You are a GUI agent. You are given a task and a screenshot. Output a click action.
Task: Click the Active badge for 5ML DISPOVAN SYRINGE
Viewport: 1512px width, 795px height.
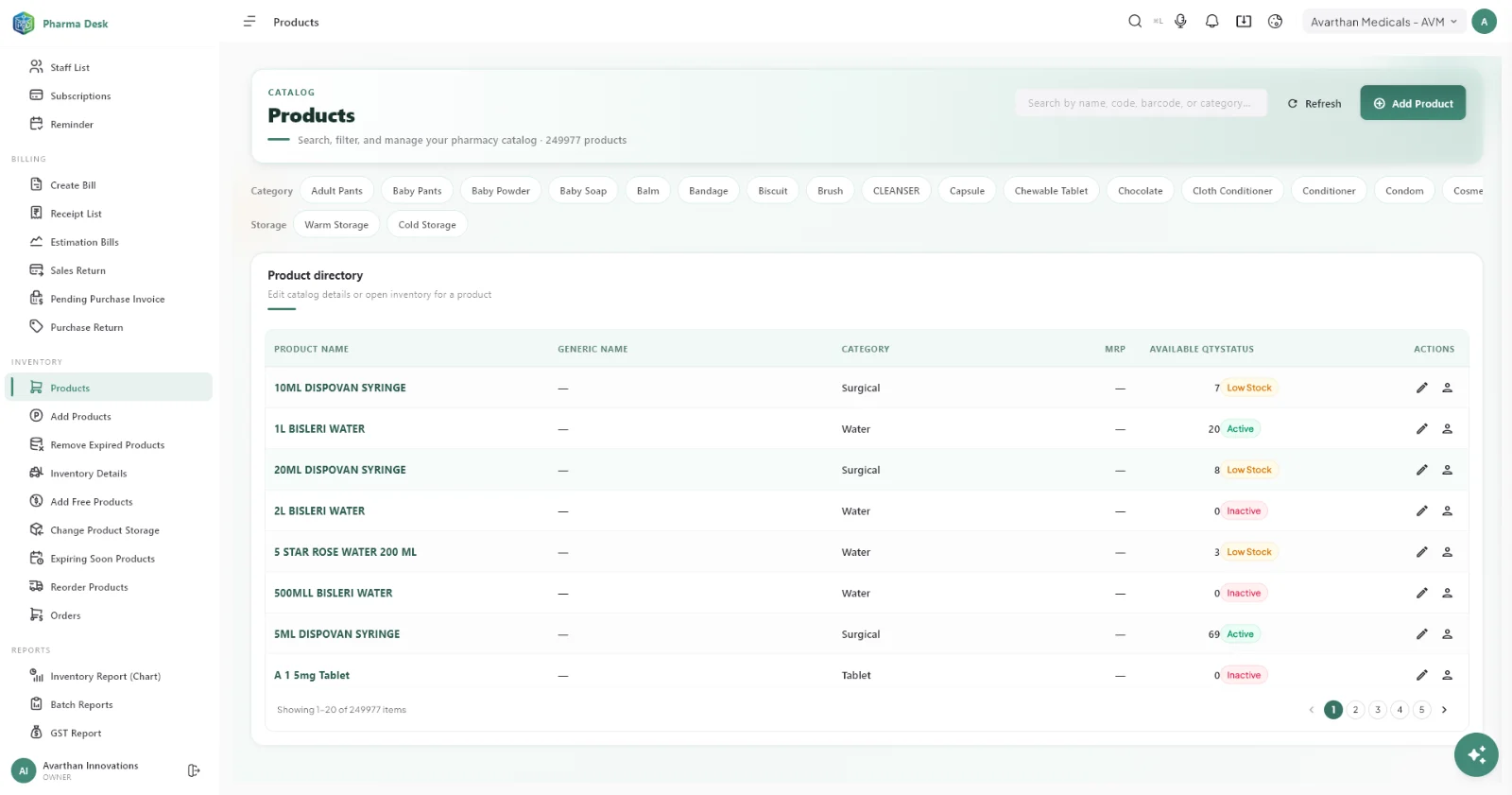pos(1240,634)
